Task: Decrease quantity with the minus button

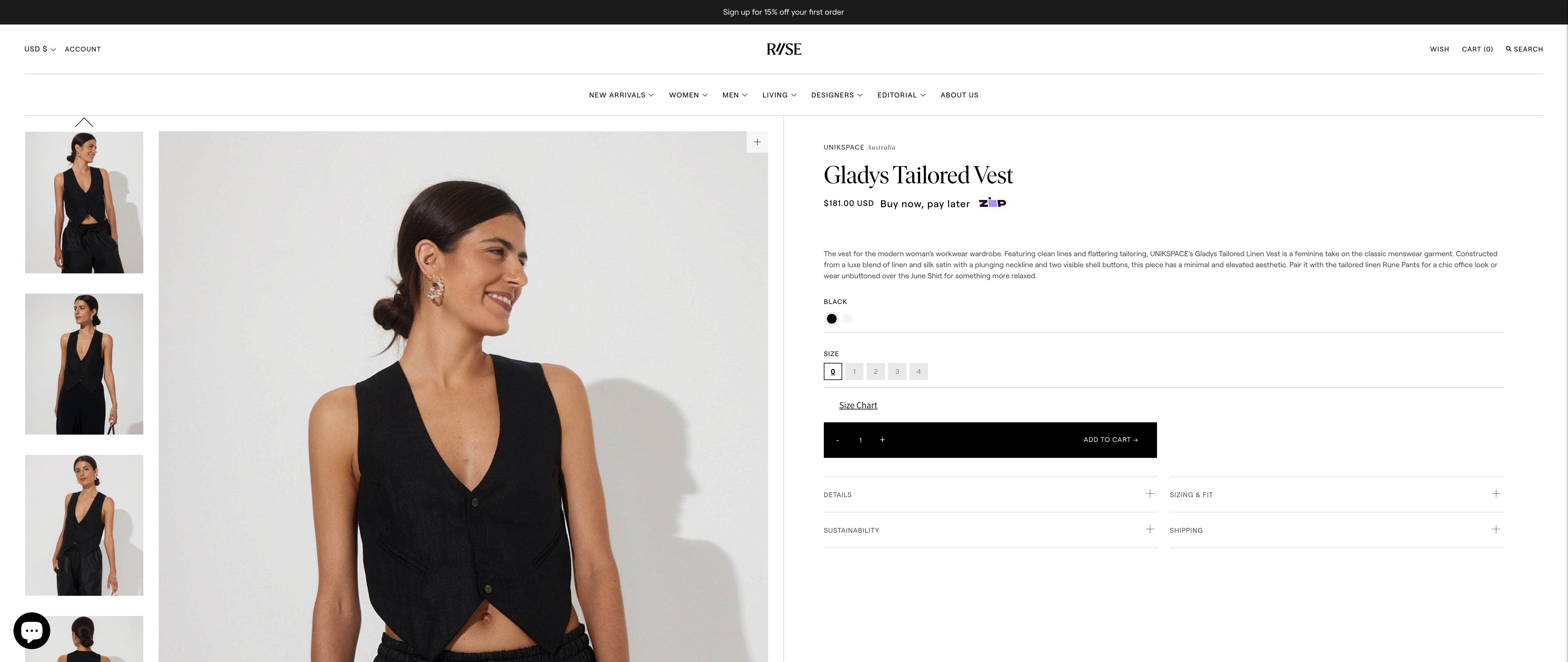Action: 838,440
